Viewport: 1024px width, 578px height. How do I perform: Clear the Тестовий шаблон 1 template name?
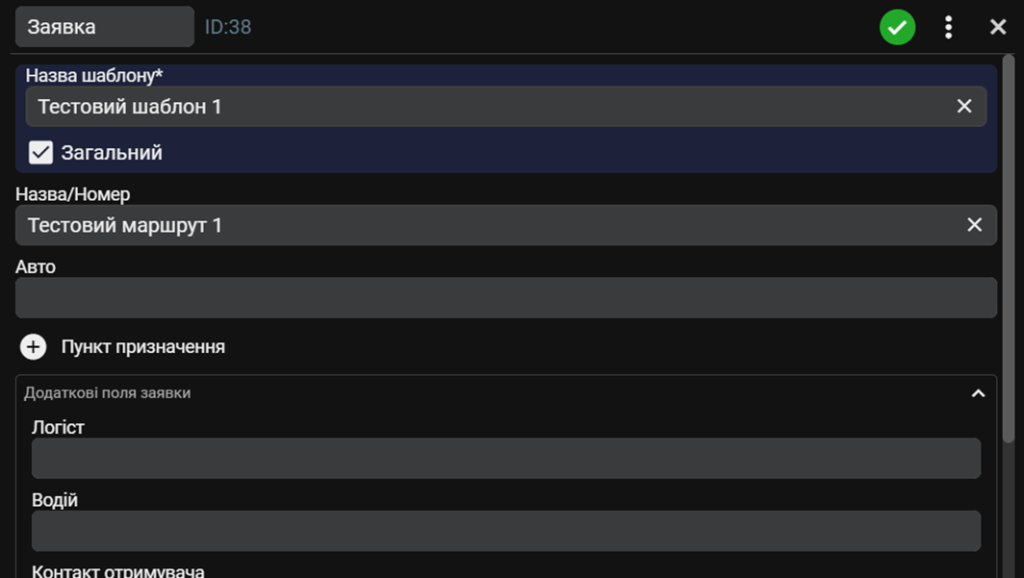(x=964, y=106)
